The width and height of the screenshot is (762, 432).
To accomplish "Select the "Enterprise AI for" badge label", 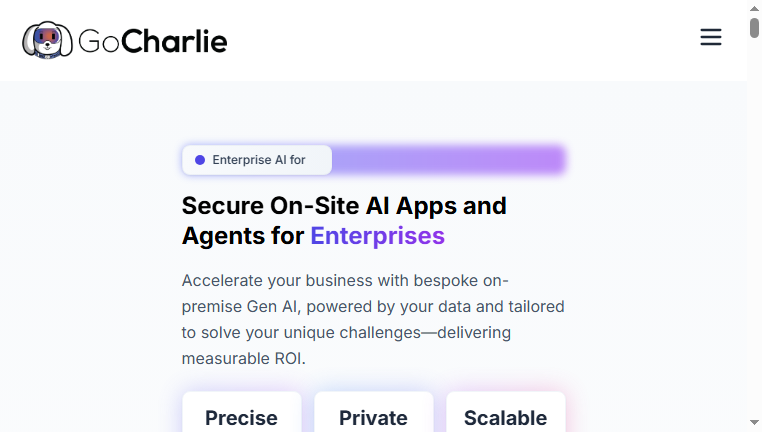I will tap(259, 160).
